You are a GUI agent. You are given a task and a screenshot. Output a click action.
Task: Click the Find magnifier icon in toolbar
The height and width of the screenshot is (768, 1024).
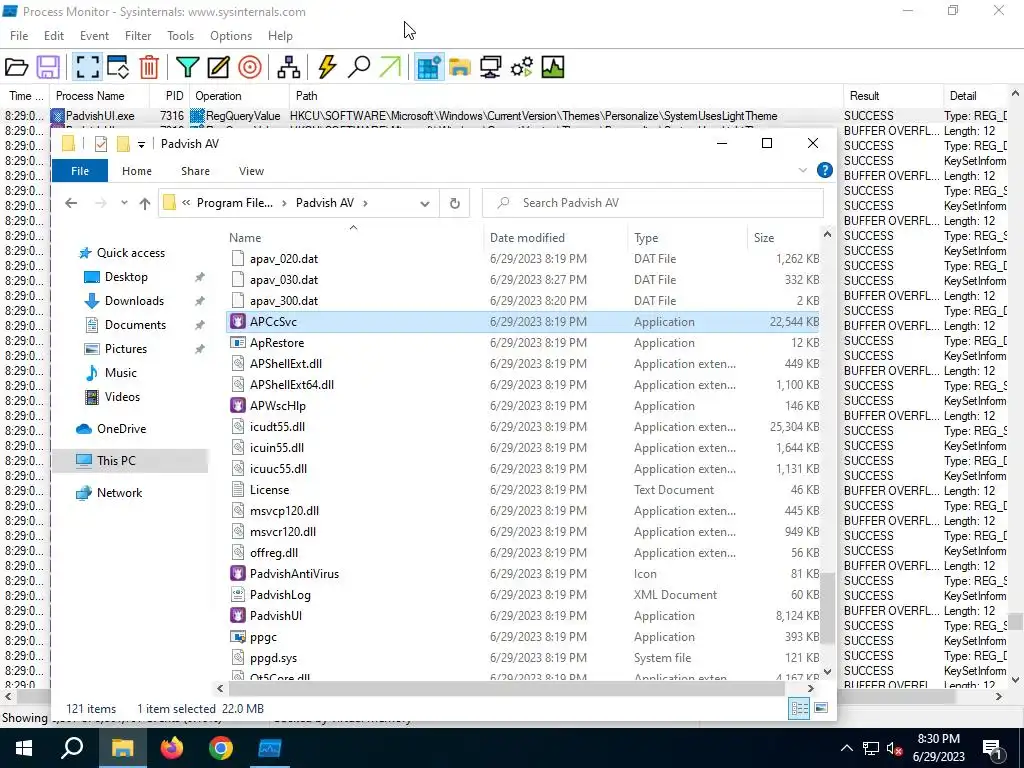359,67
